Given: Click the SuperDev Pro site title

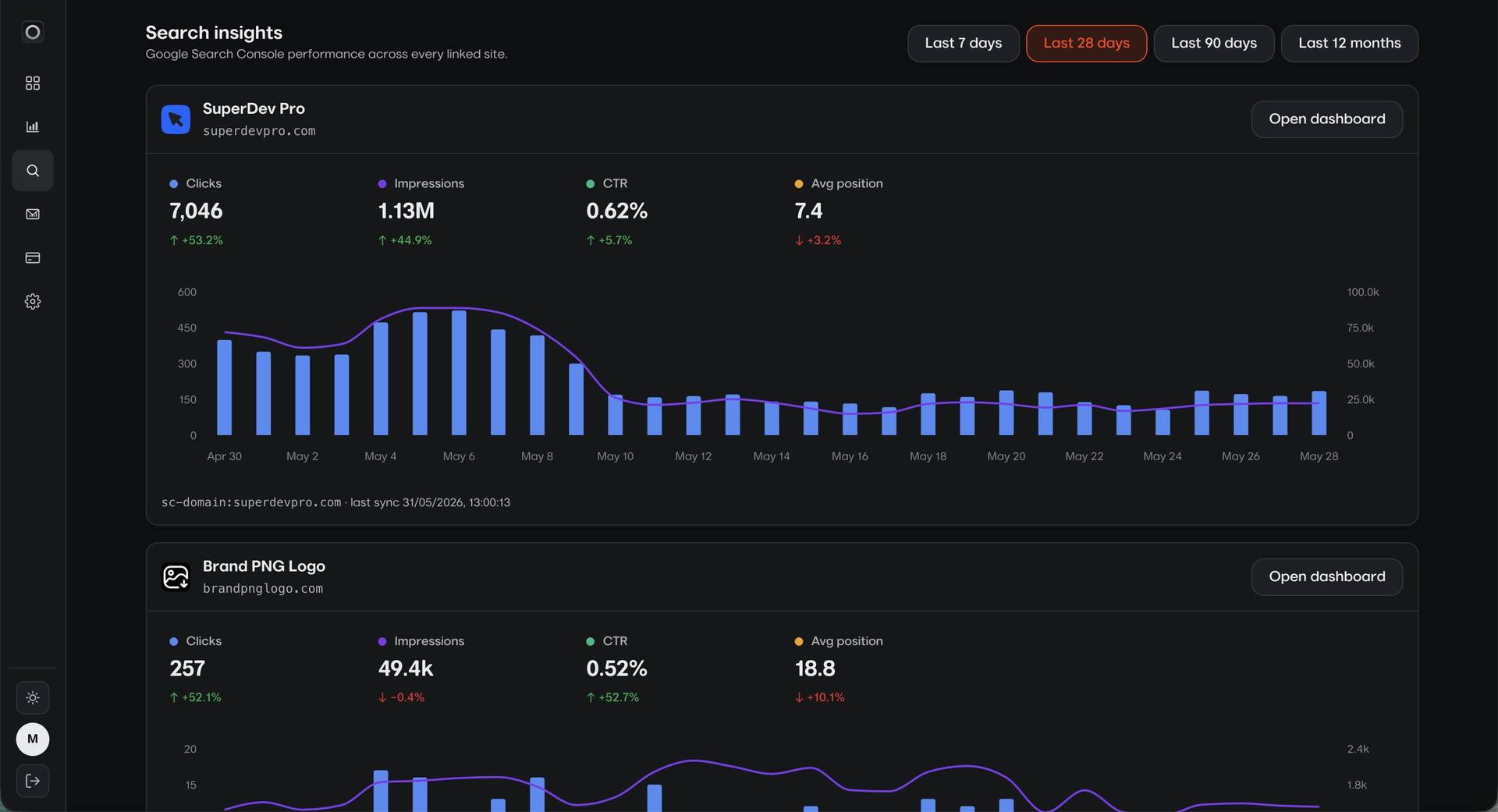Looking at the screenshot, I should point(254,108).
